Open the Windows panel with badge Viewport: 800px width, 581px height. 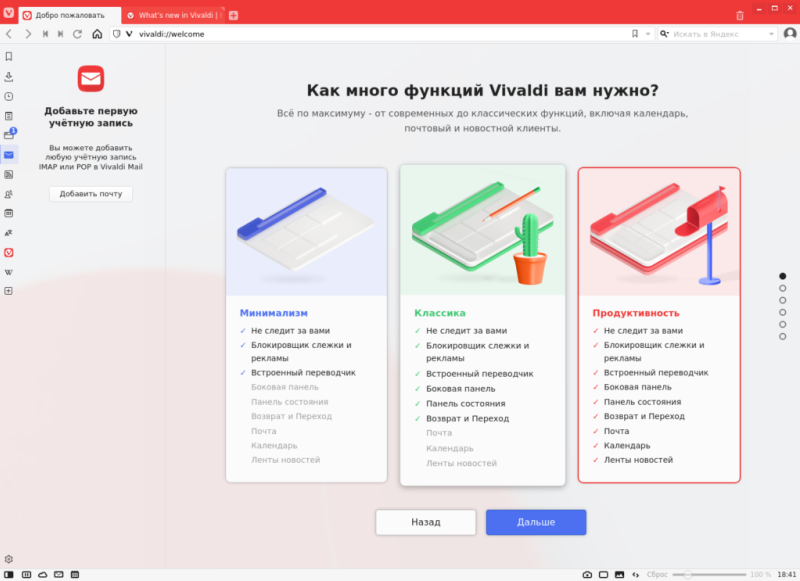[x=10, y=134]
